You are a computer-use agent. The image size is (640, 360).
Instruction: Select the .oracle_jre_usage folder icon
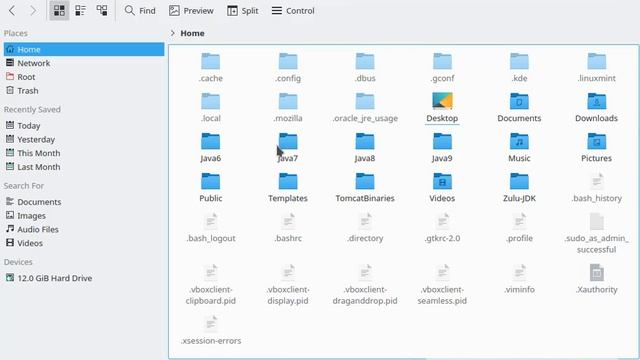[x=365, y=101]
